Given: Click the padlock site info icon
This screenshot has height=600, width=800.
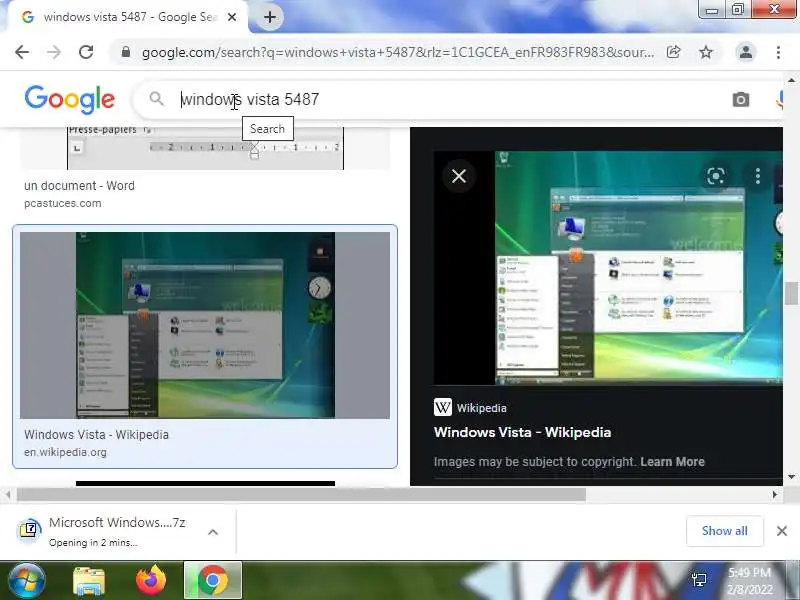Looking at the screenshot, I should [126, 52].
